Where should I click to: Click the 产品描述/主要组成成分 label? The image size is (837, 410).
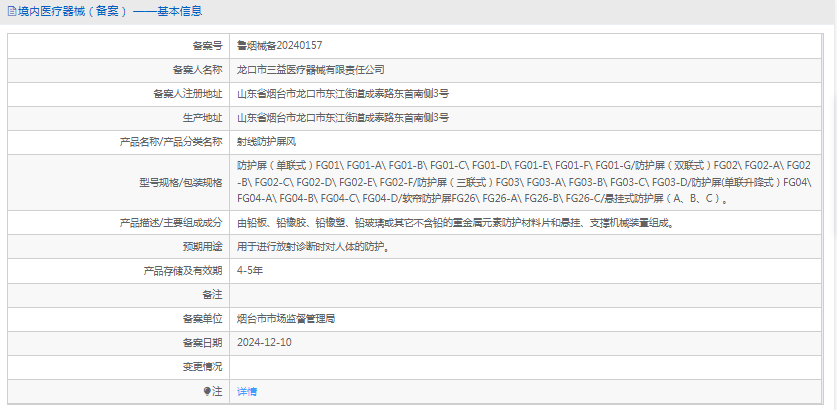tap(171, 223)
